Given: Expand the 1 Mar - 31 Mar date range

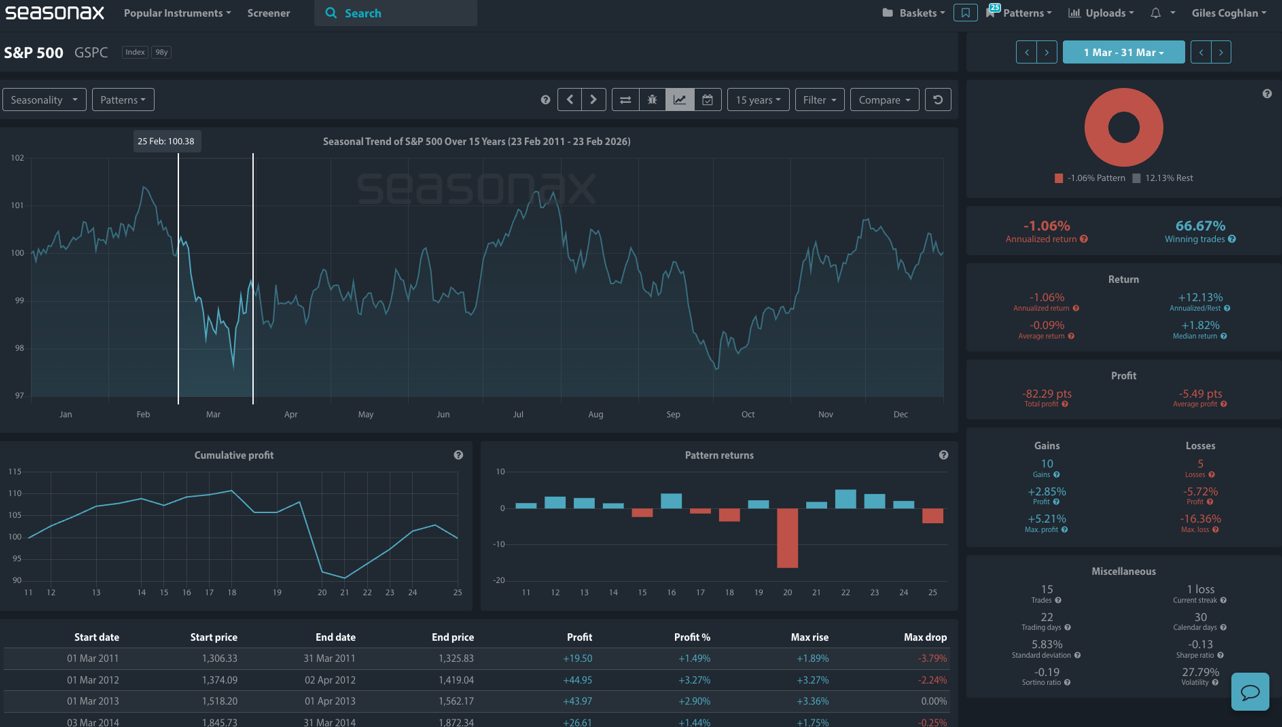Looking at the screenshot, I should [1123, 52].
